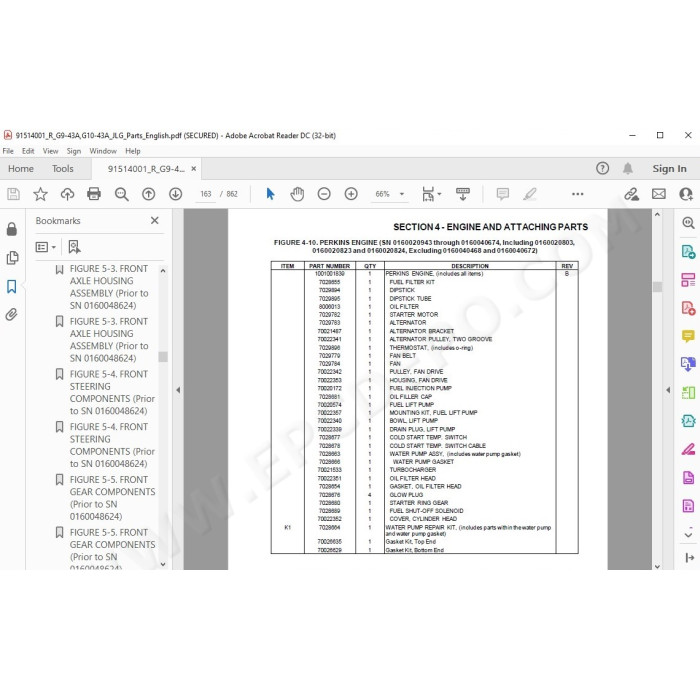Find current bookmark icon in Bookmarks
This screenshot has height=700, width=700.
74,247
